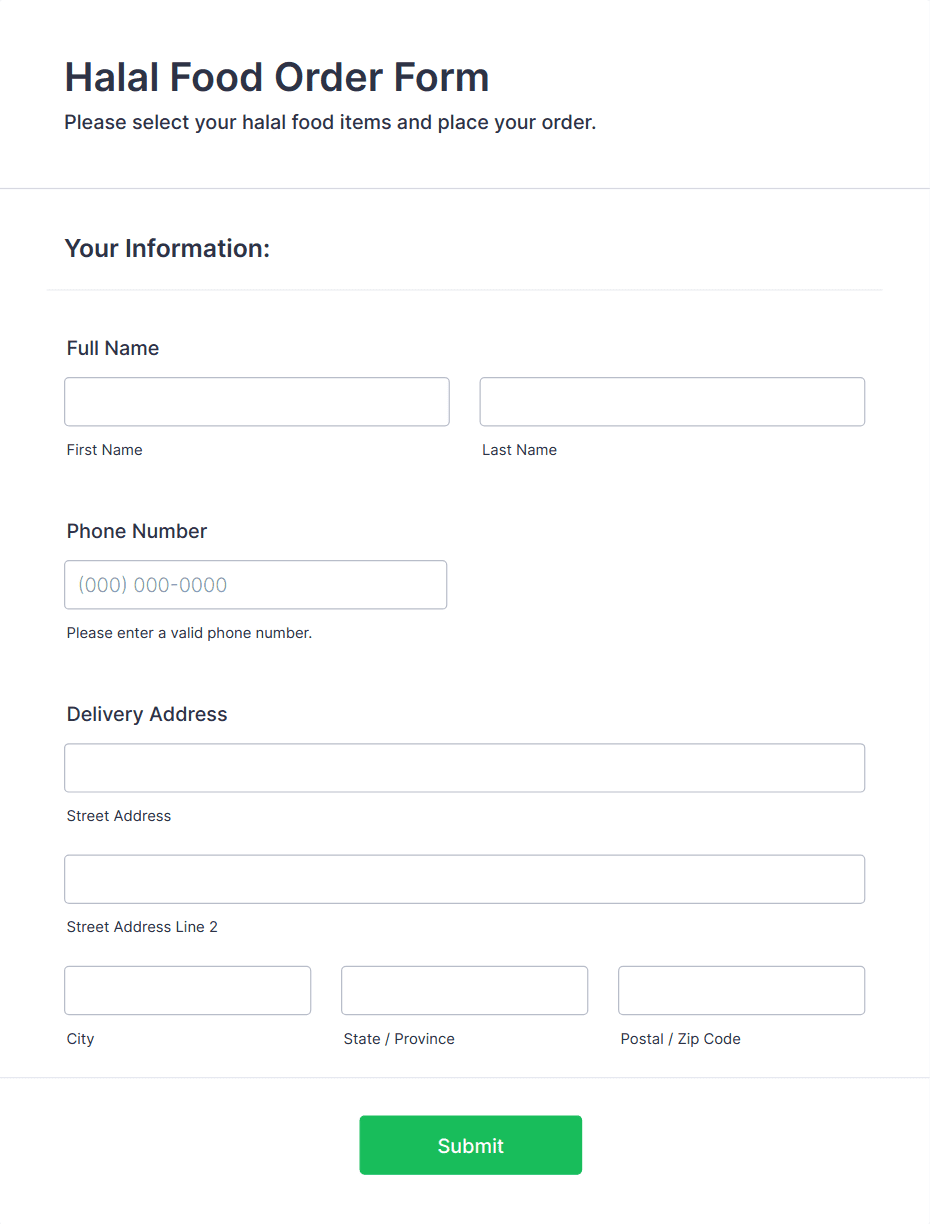Click the Full Name label
The height and width of the screenshot is (1224, 930).
point(112,348)
